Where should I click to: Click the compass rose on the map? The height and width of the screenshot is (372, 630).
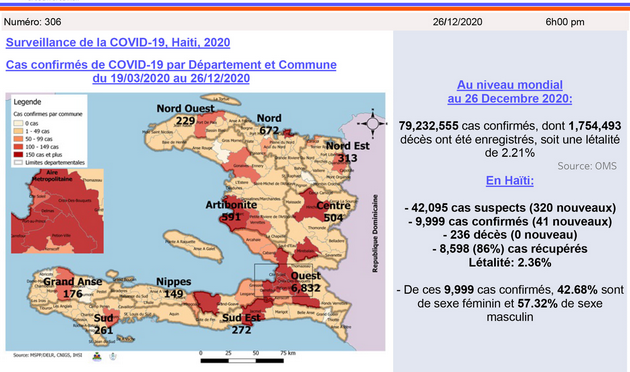coord(372,123)
